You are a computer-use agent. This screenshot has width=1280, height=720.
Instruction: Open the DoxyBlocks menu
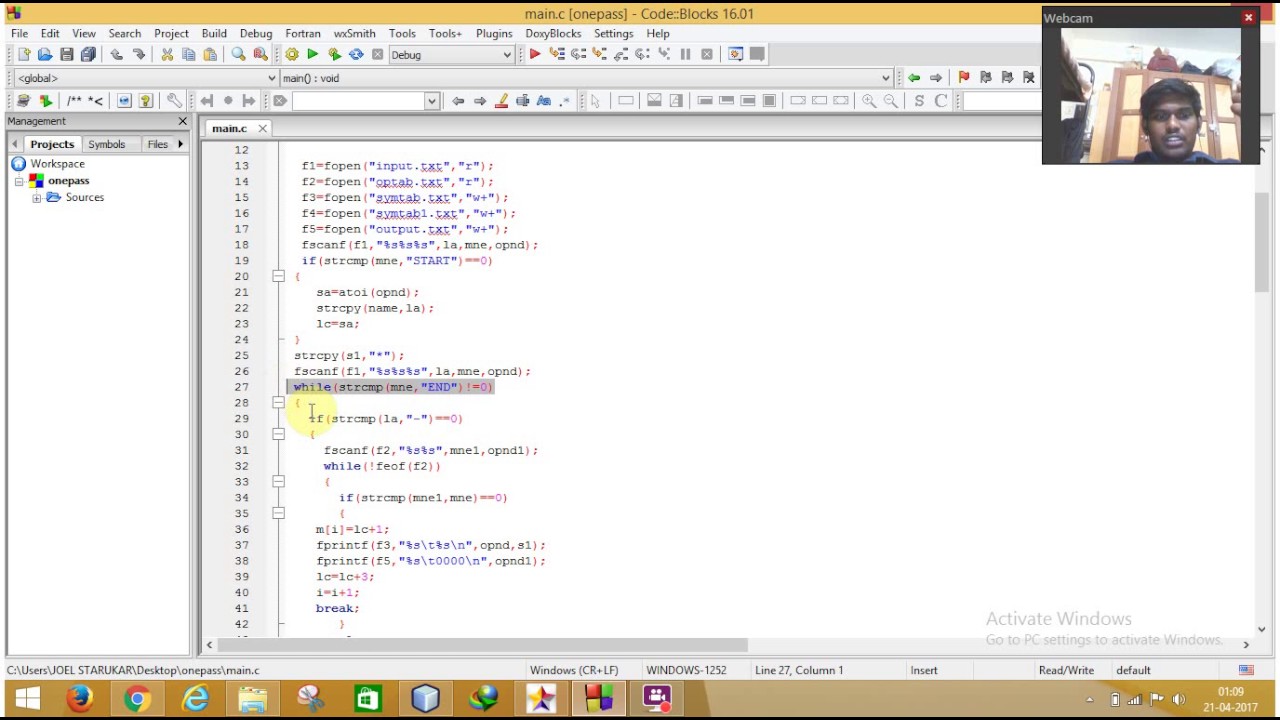coord(553,33)
